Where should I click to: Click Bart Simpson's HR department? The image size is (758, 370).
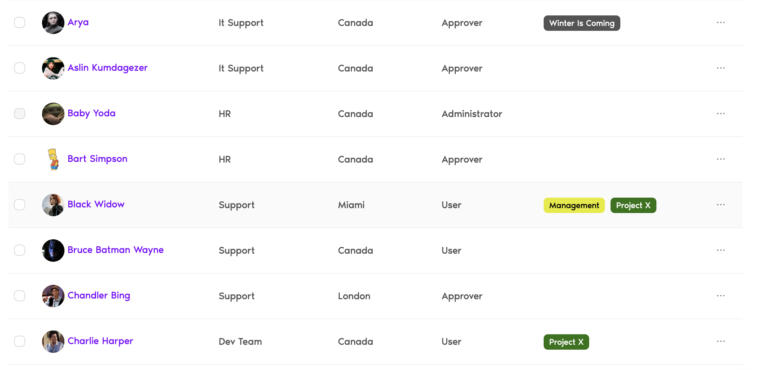(x=225, y=159)
